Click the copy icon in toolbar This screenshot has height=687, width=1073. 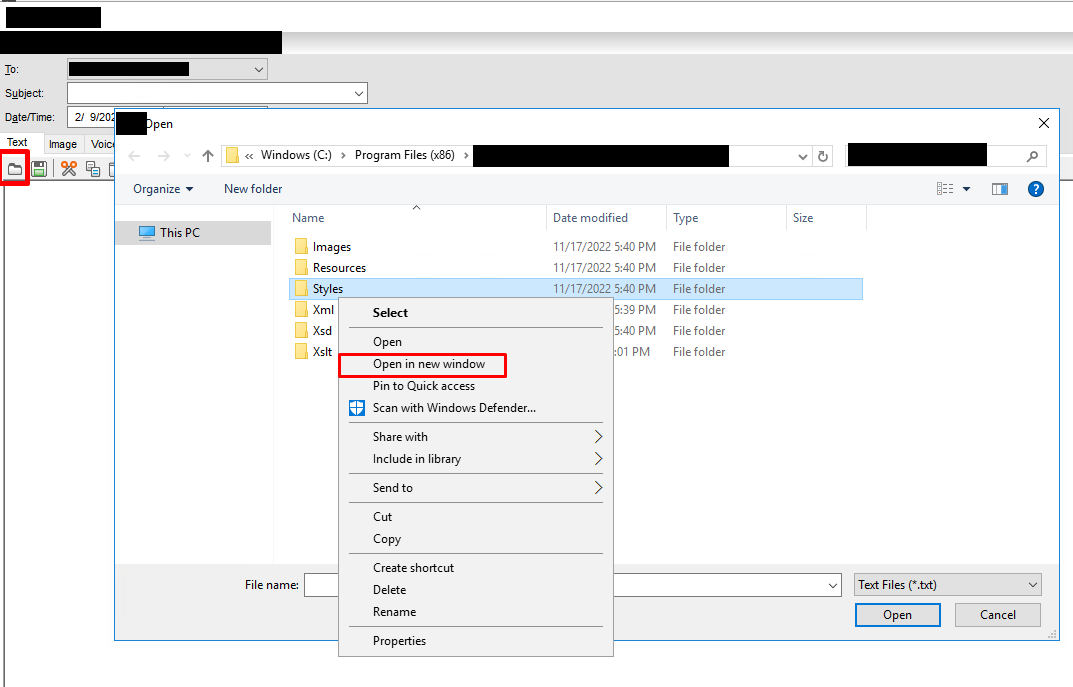coord(93,169)
